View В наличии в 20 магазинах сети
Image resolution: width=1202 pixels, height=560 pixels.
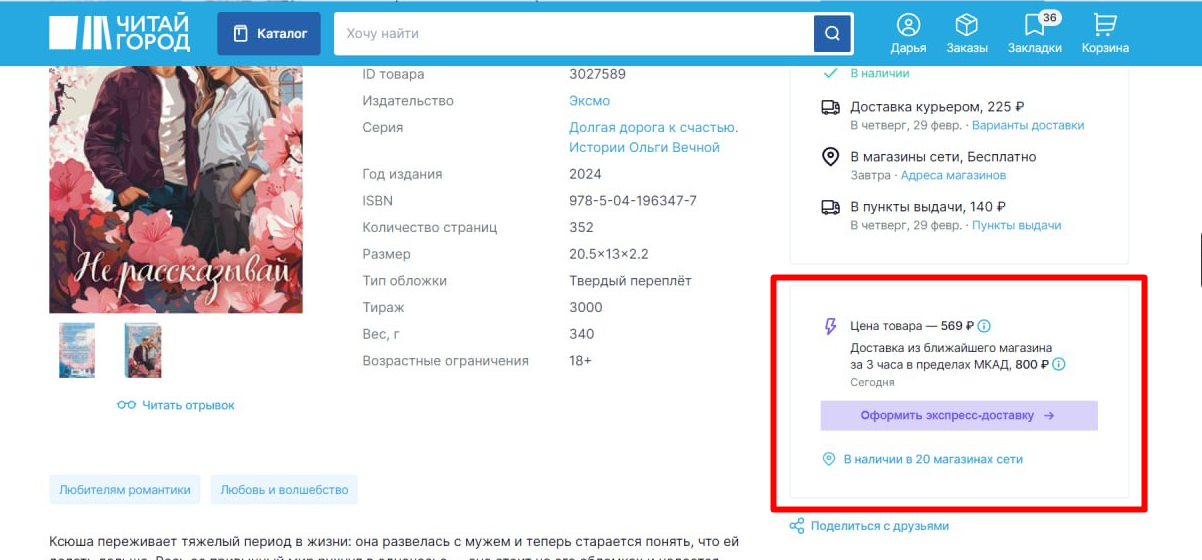932,460
